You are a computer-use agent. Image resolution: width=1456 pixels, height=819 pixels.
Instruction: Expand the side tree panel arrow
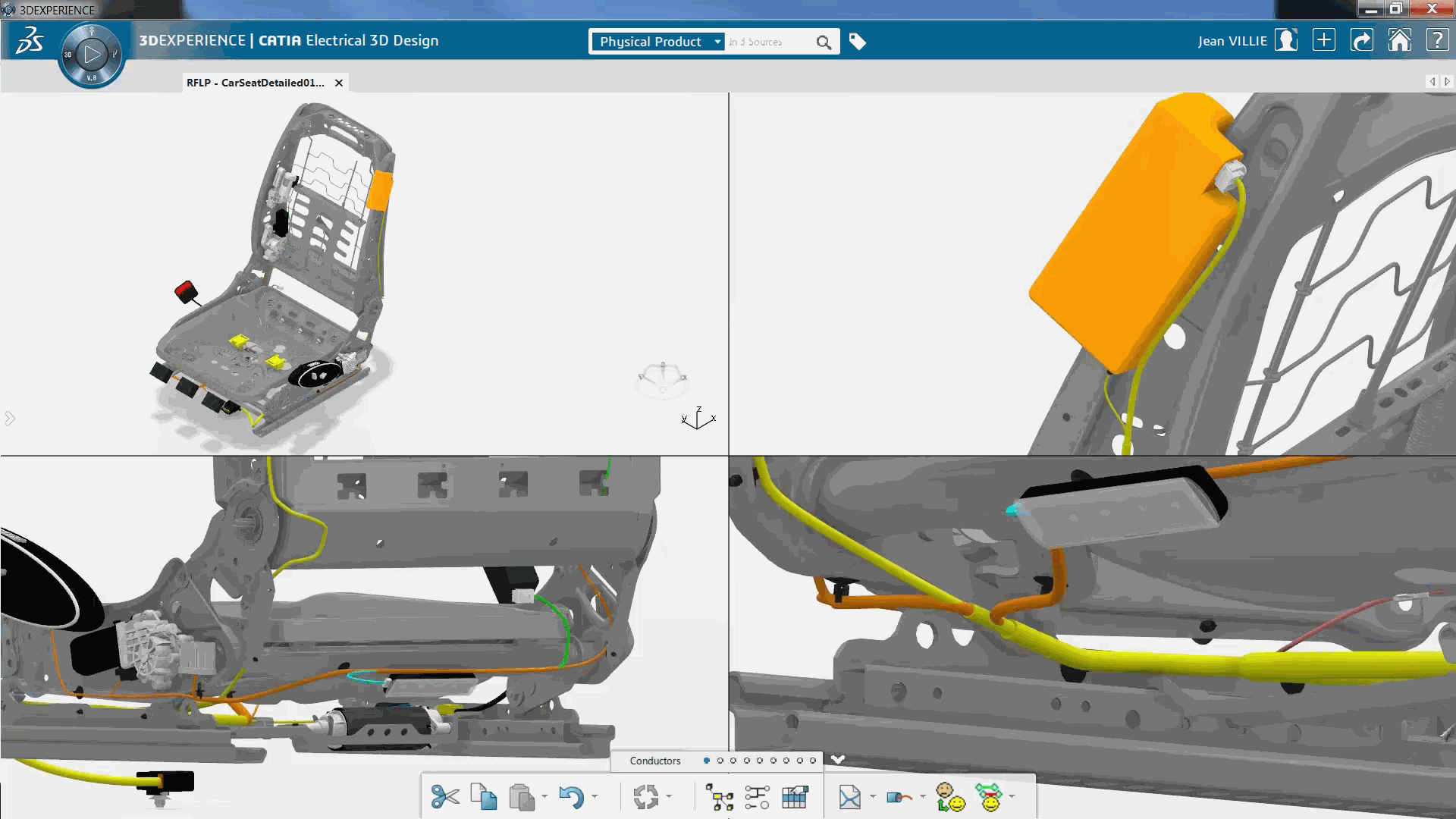pyautogui.click(x=9, y=419)
